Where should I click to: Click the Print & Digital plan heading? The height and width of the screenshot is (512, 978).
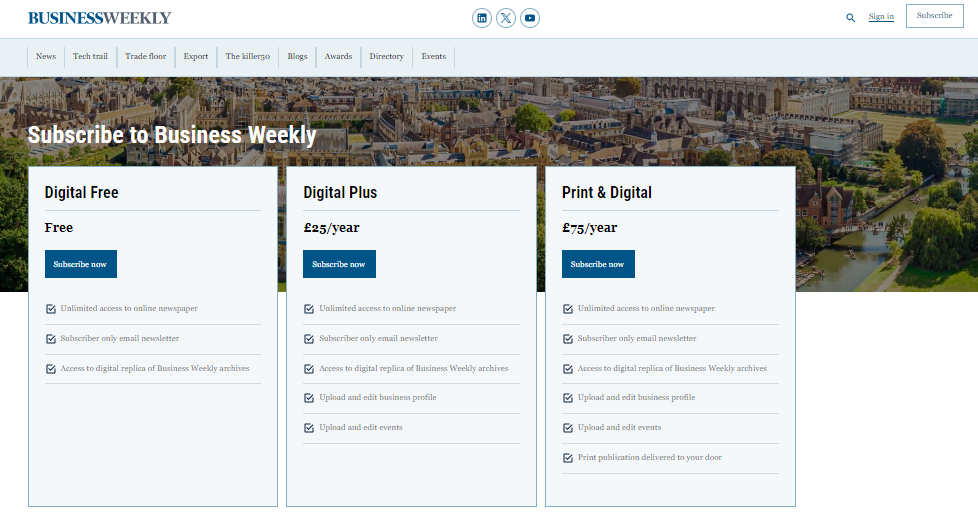tap(607, 193)
